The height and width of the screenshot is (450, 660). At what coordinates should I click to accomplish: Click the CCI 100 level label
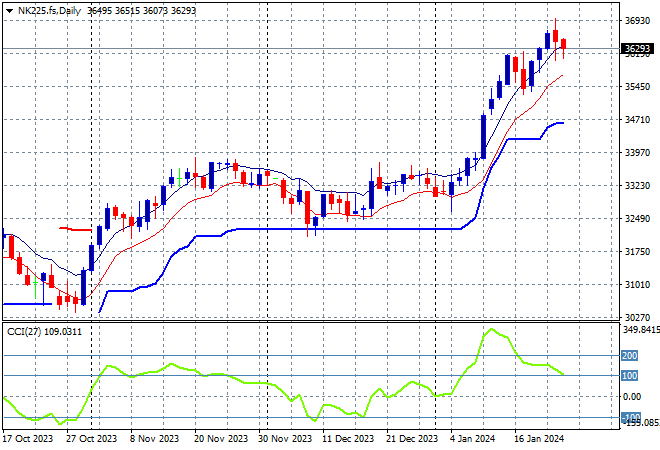pyautogui.click(x=630, y=375)
